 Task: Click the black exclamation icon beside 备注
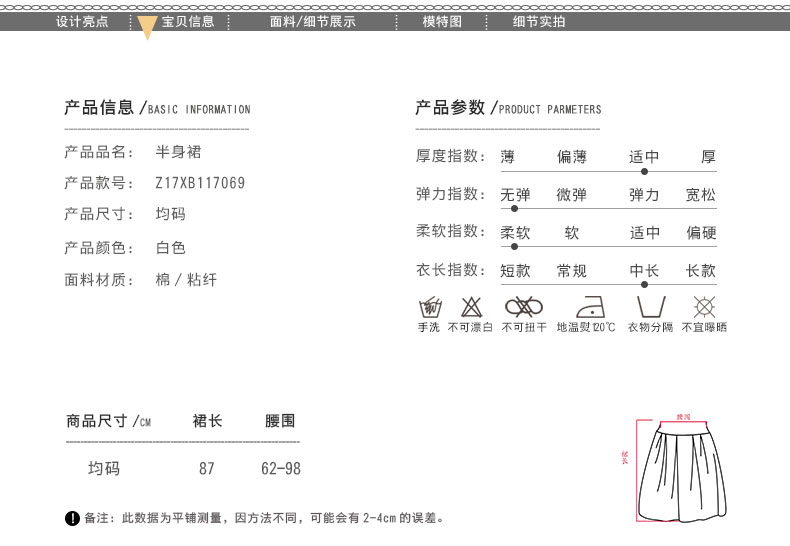(72, 518)
